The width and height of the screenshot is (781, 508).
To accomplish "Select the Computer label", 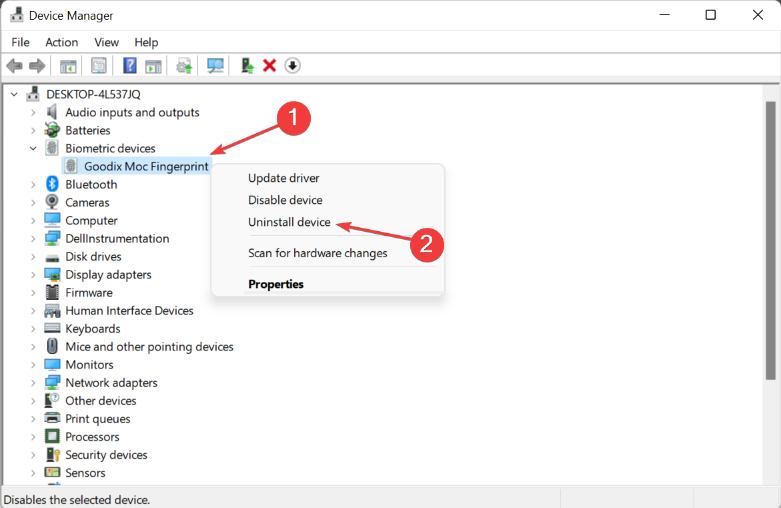I will click(91, 220).
